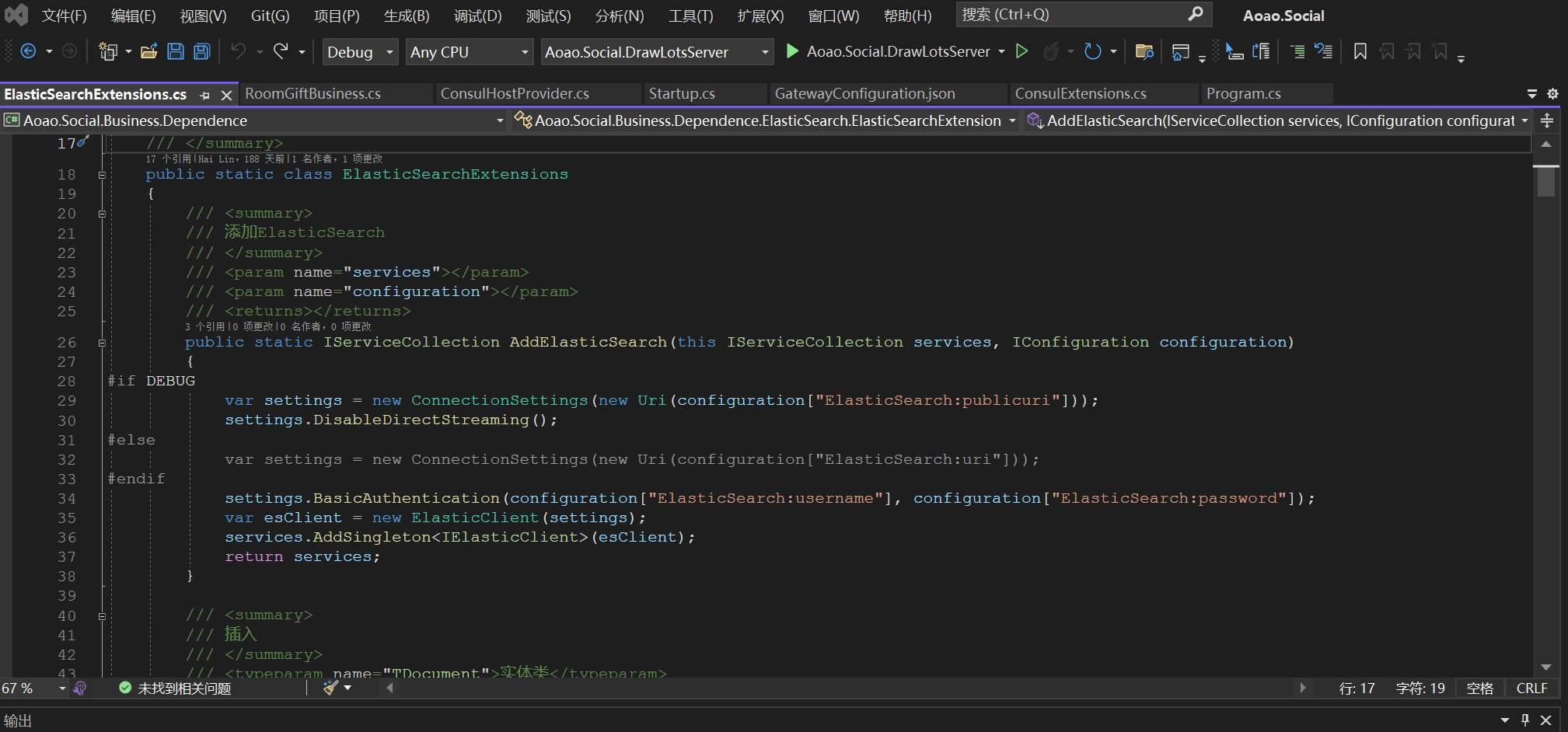Open the 编辑(E) menu
The width and height of the screenshot is (1568, 732).
133,16
